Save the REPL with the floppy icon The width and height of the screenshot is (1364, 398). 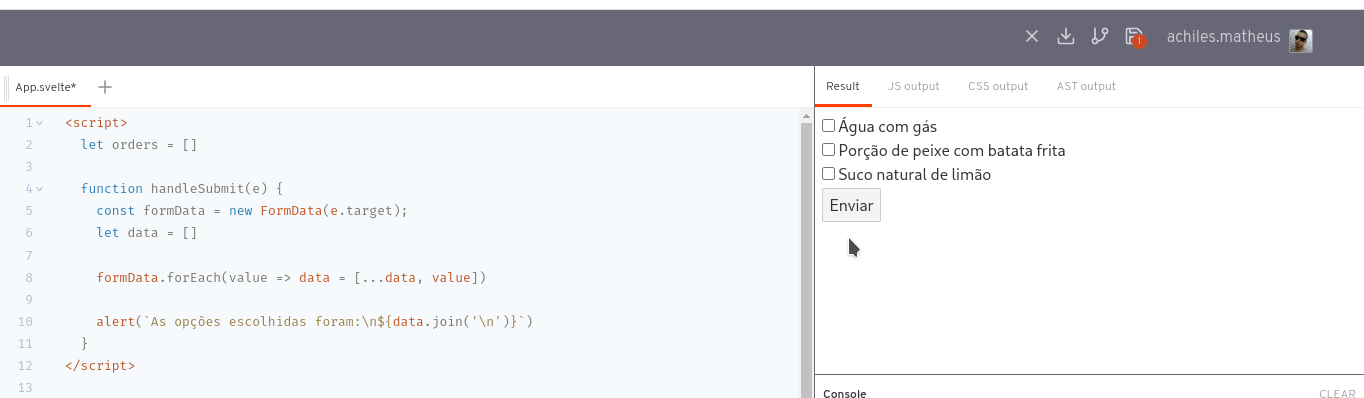point(1134,37)
